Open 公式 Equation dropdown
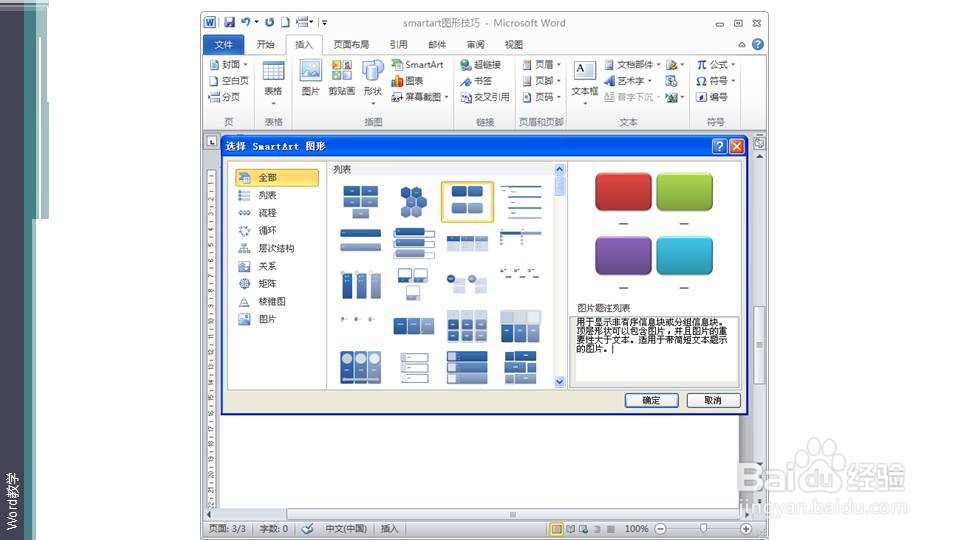The width and height of the screenshot is (960, 540). (x=715, y=64)
